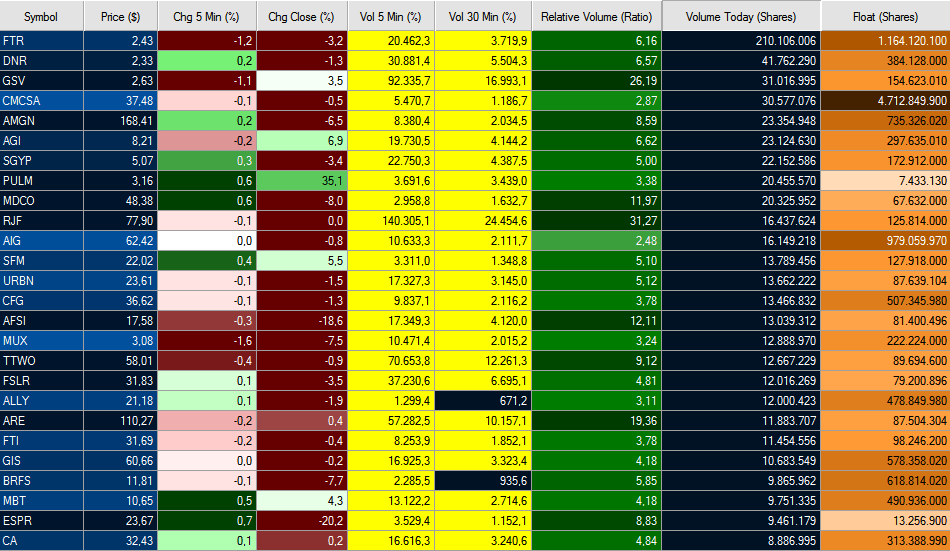This screenshot has height=551, width=950.
Task: Click AIG relative volume 2,48
Action: pyautogui.click(x=597, y=241)
